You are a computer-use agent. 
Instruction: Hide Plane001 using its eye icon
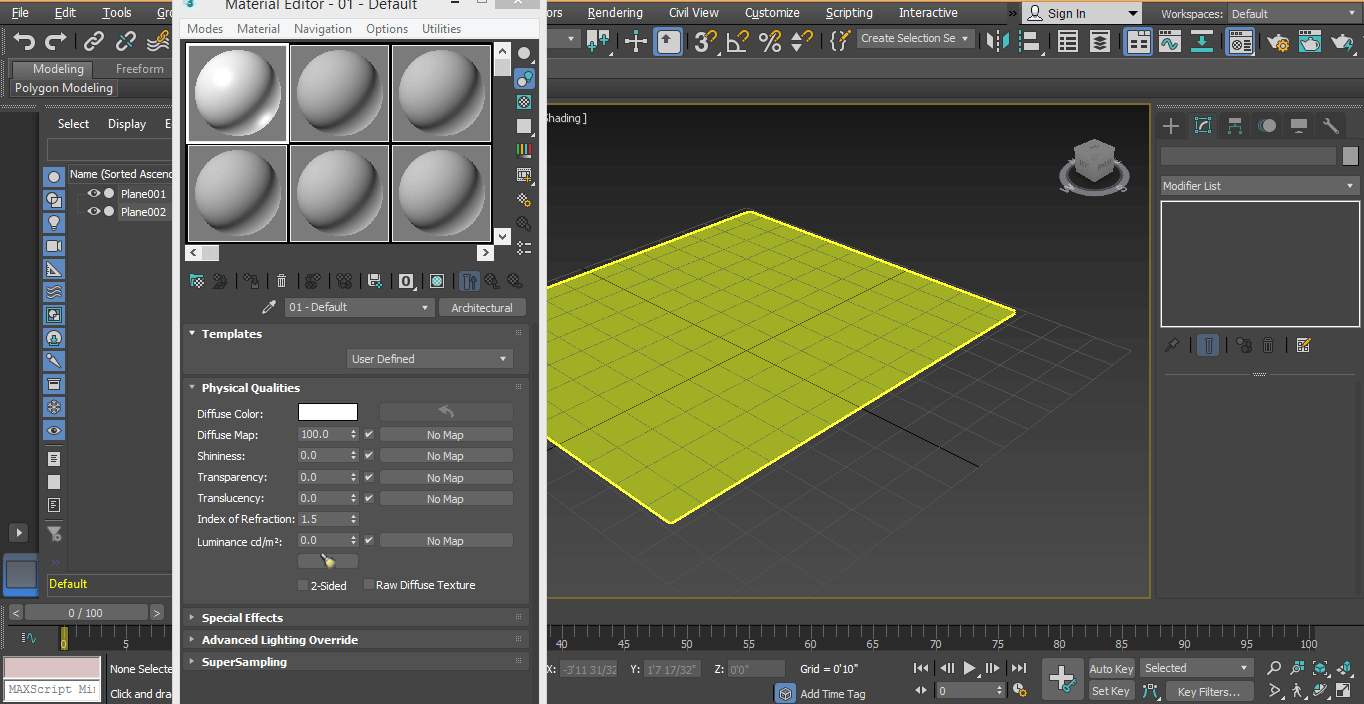(93, 194)
